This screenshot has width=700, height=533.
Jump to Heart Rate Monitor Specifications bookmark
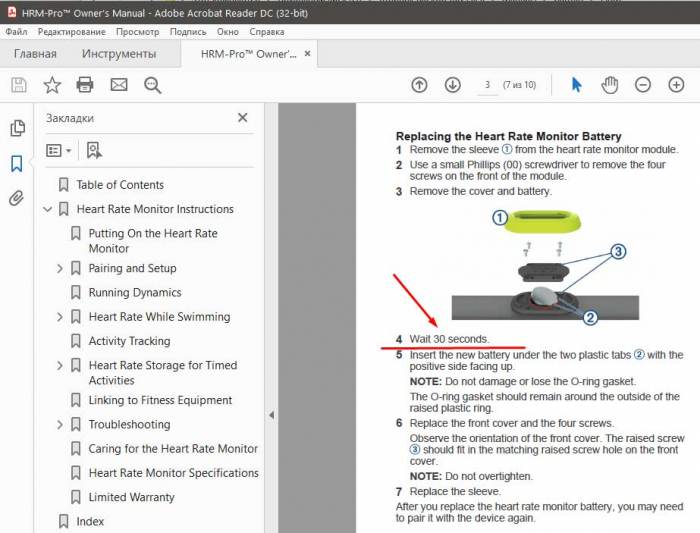174,473
